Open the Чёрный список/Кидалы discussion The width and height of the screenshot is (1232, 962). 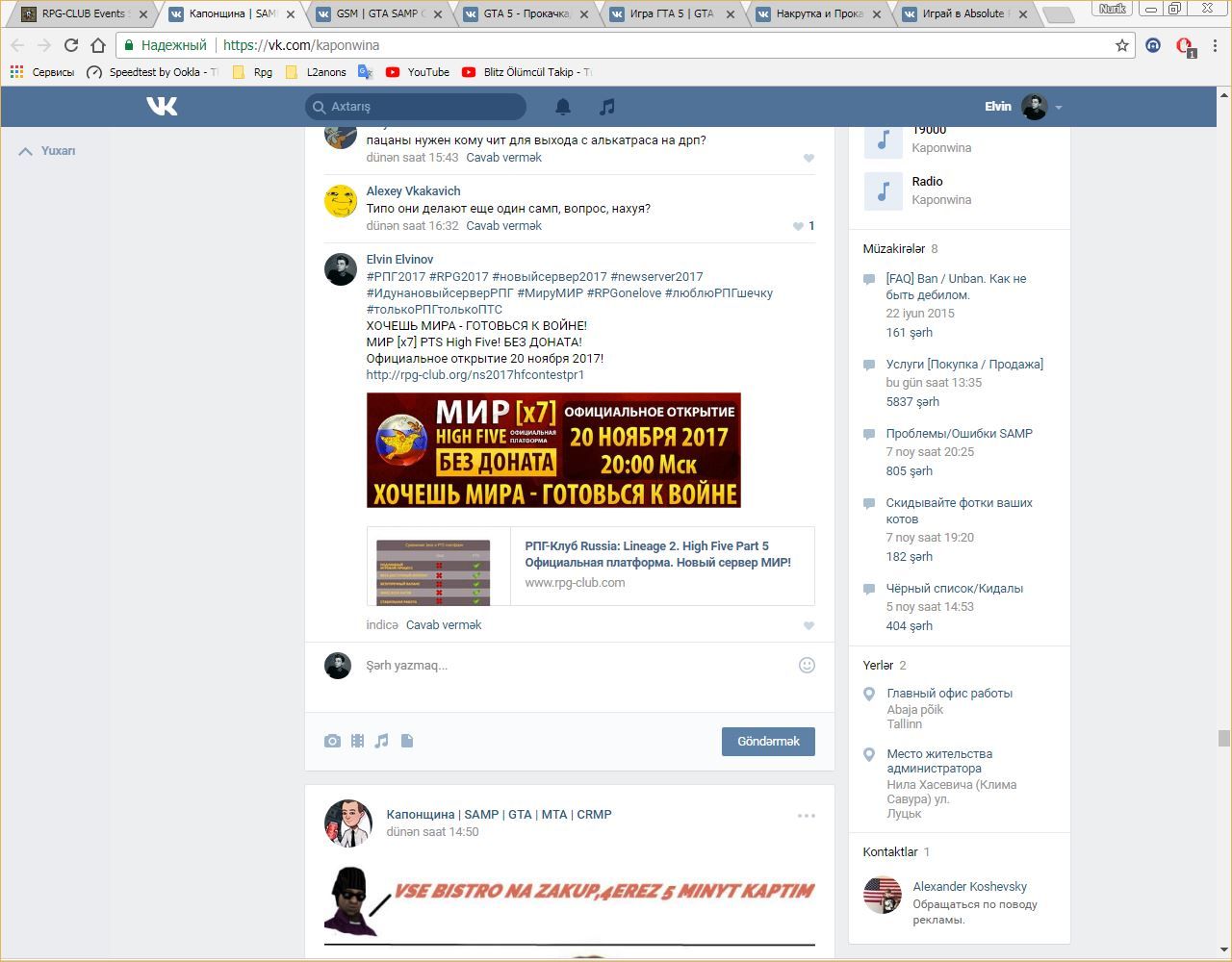pos(955,589)
